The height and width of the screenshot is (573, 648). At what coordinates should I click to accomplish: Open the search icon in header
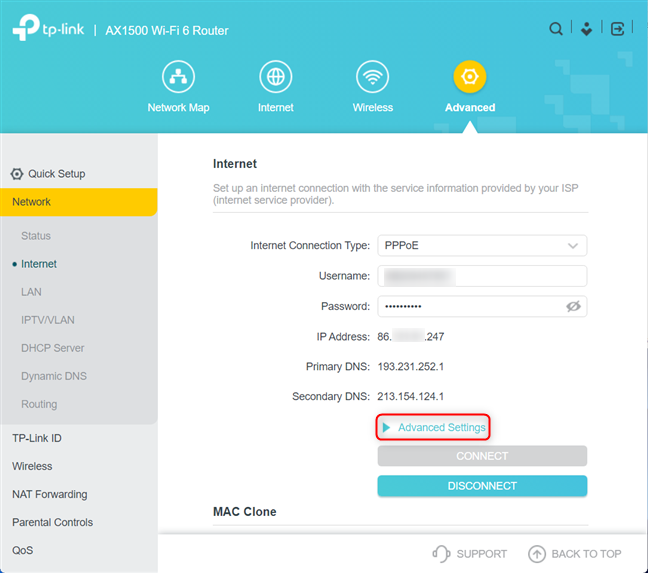click(x=555, y=29)
